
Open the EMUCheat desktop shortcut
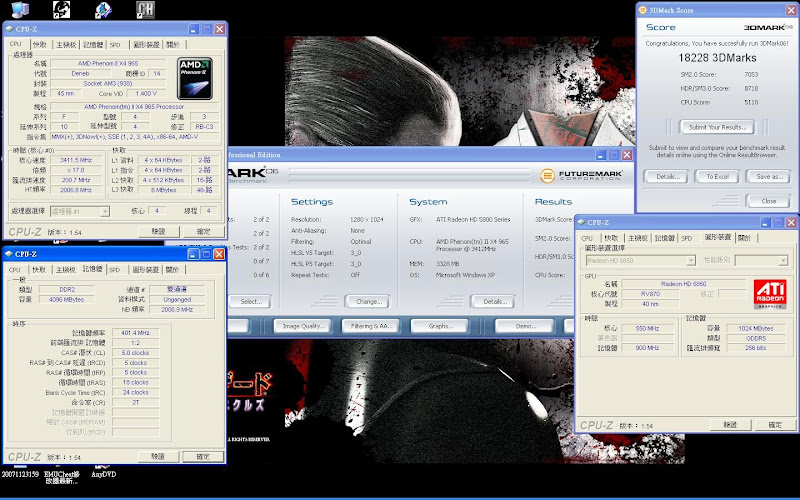tap(60, 474)
